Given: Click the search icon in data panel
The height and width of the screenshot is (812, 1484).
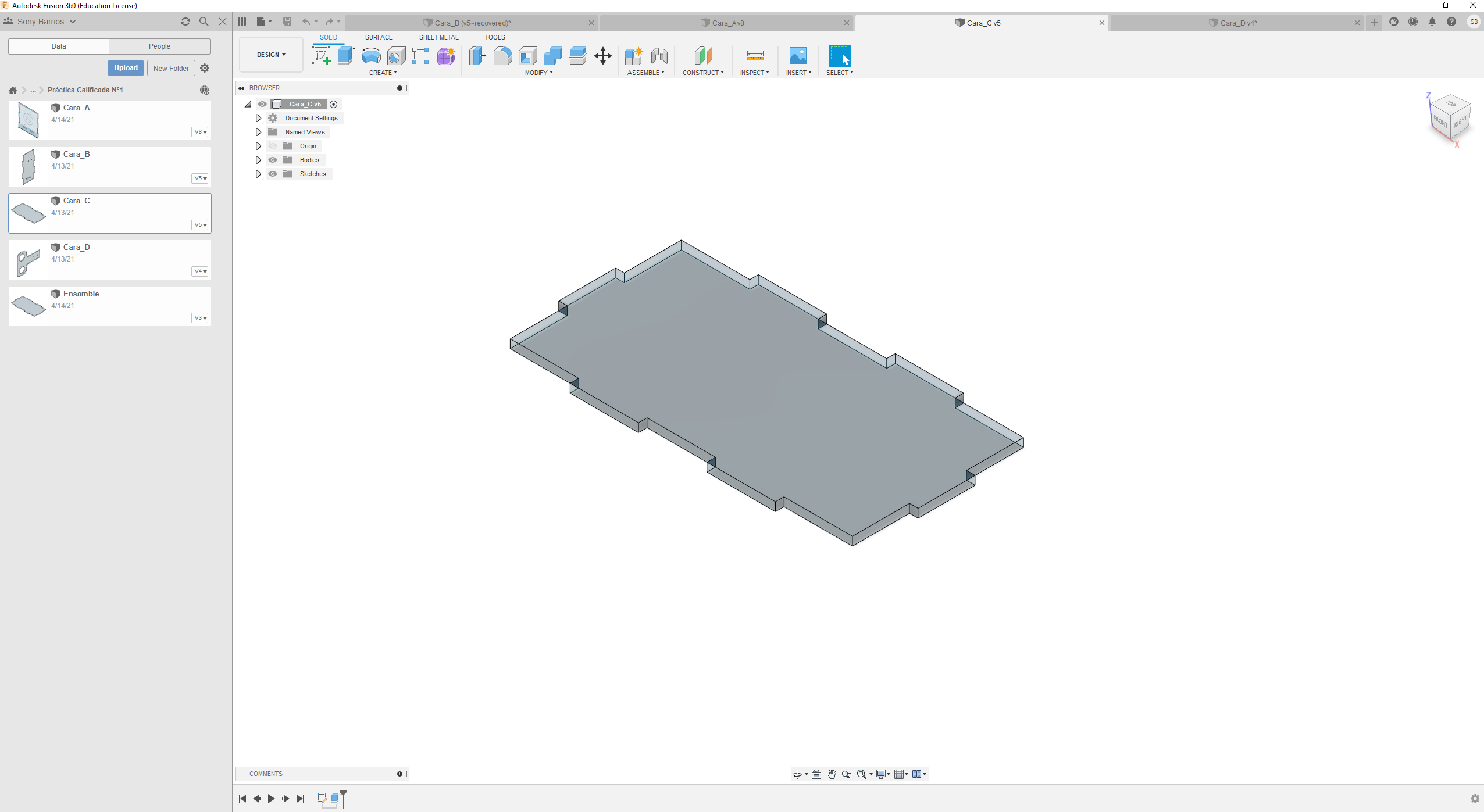Looking at the screenshot, I should click(x=204, y=22).
